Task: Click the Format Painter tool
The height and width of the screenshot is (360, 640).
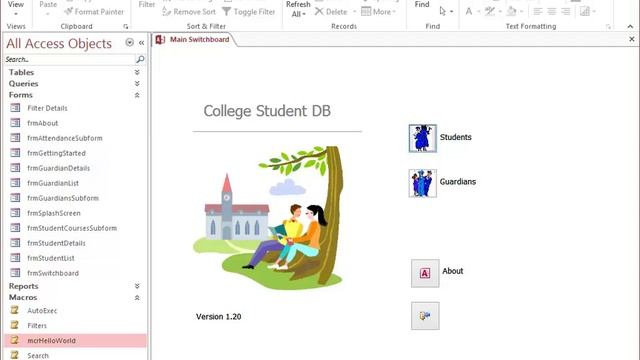Action: point(94,12)
